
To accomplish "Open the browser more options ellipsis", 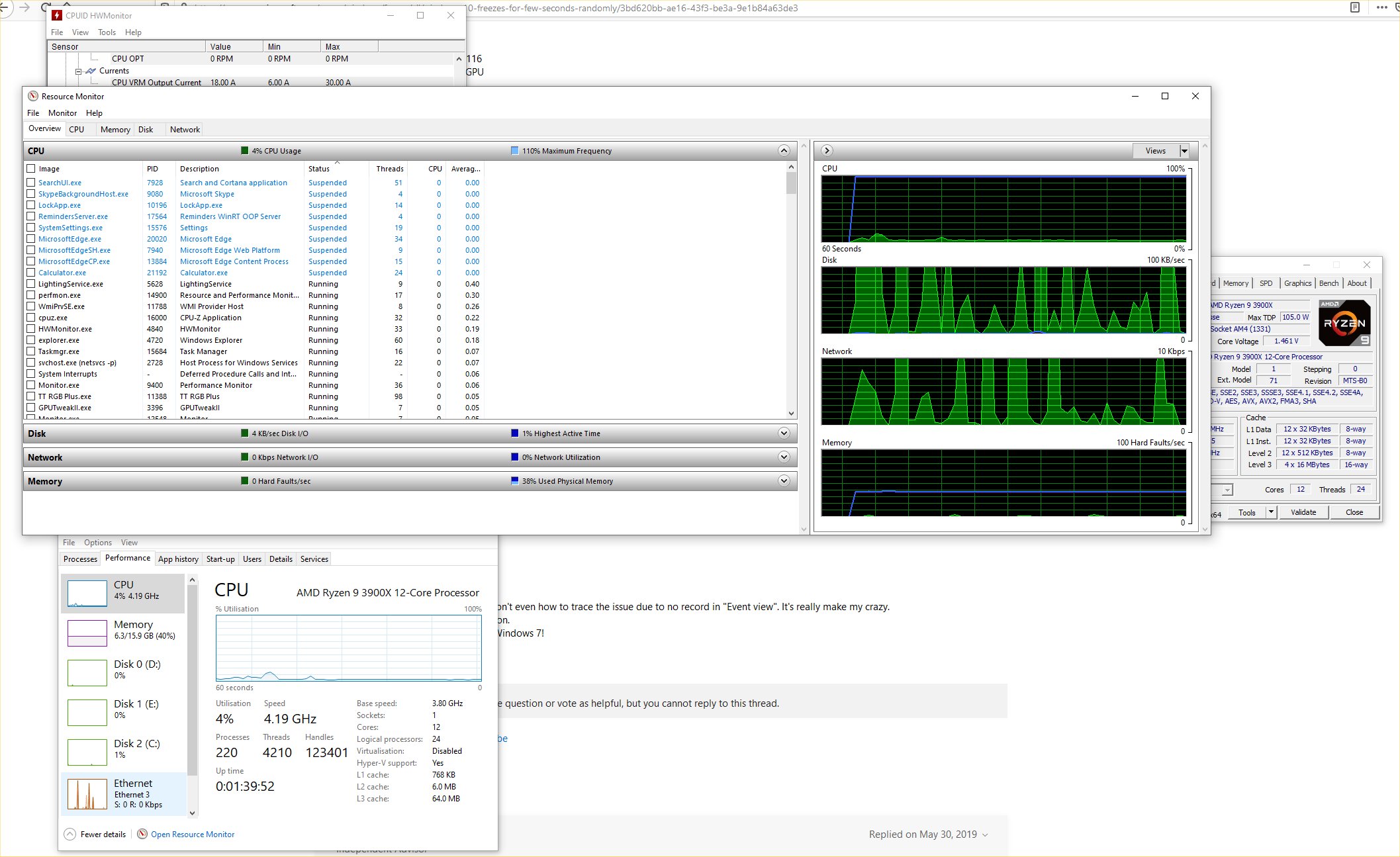I will (x=1381, y=8).
